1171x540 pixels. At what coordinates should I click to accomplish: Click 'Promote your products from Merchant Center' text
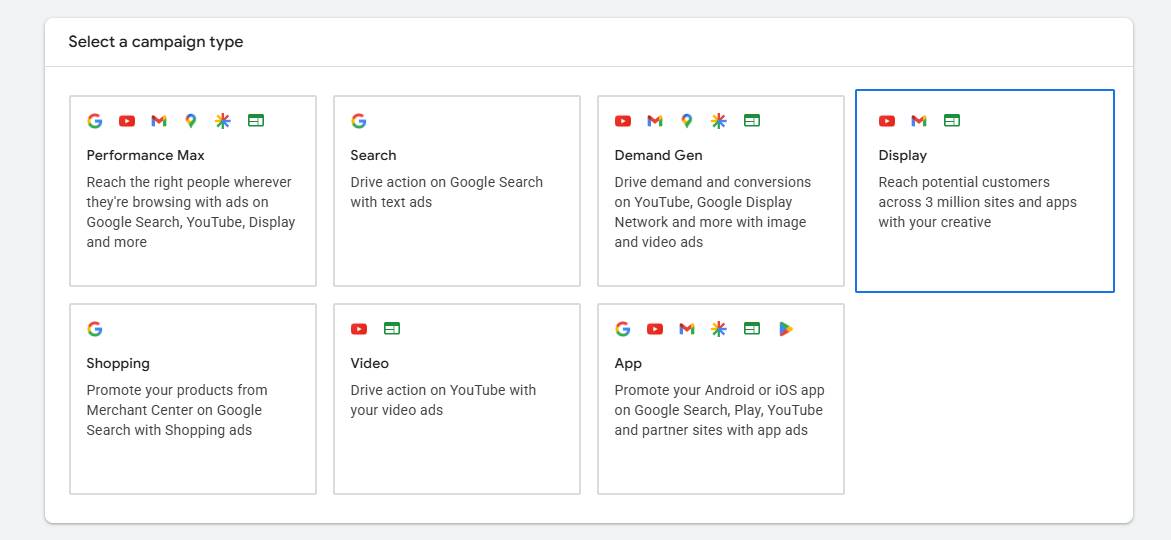click(x=177, y=410)
